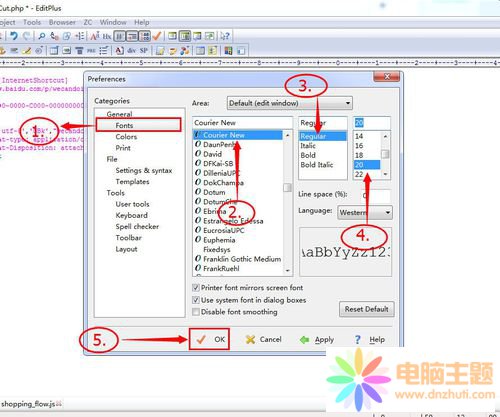Click the font list vertical scrollbar thumb
The image size is (500, 417).
(287, 188)
